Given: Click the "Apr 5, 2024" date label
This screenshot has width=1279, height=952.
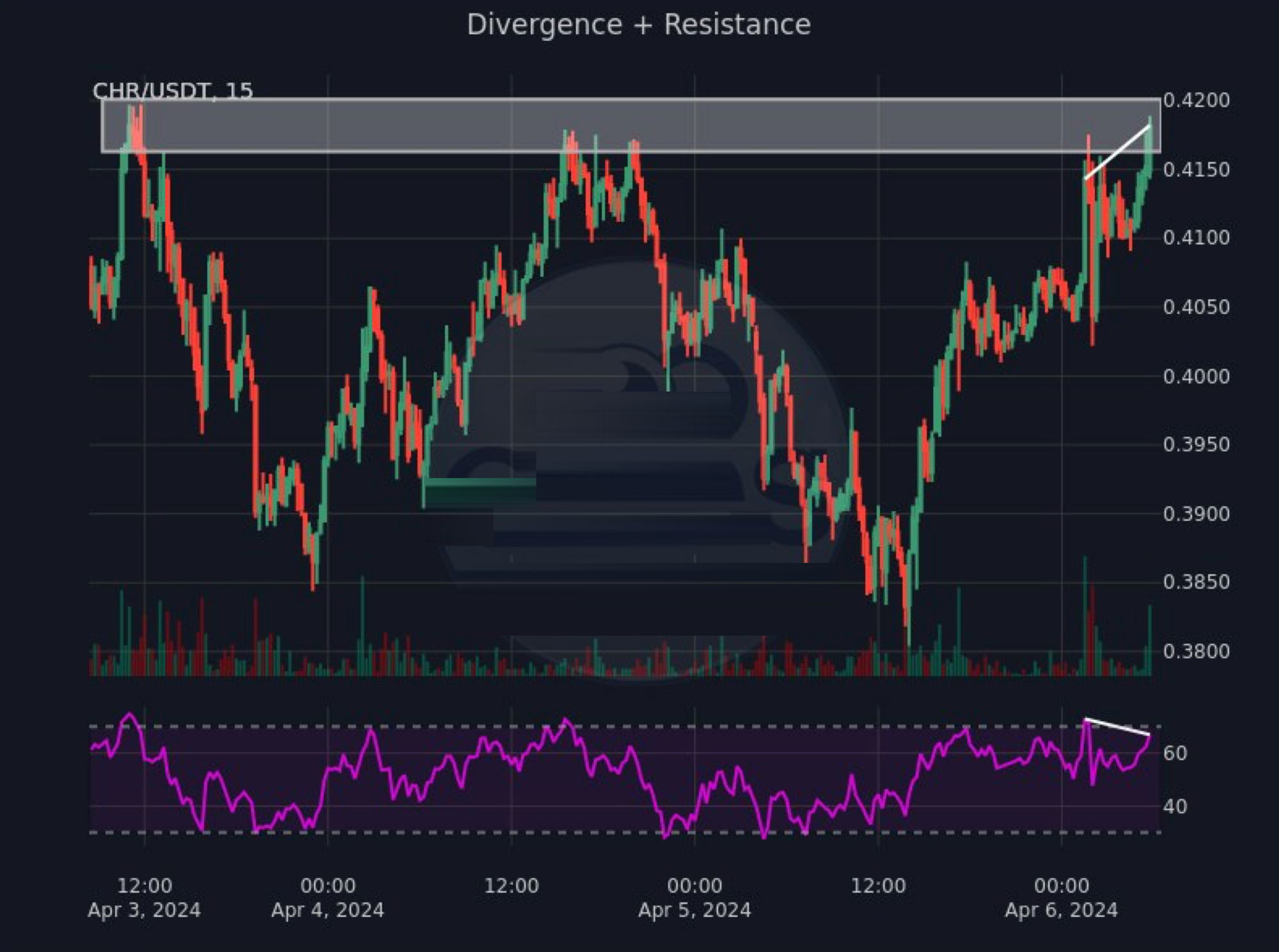Looking at the screenshot, I should [x=694, y=910].
